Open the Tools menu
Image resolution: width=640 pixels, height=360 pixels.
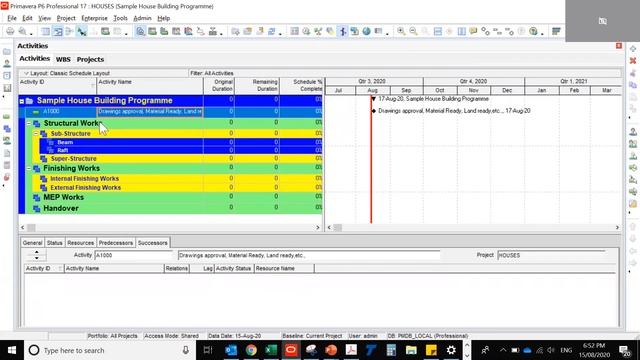[120, 18]
